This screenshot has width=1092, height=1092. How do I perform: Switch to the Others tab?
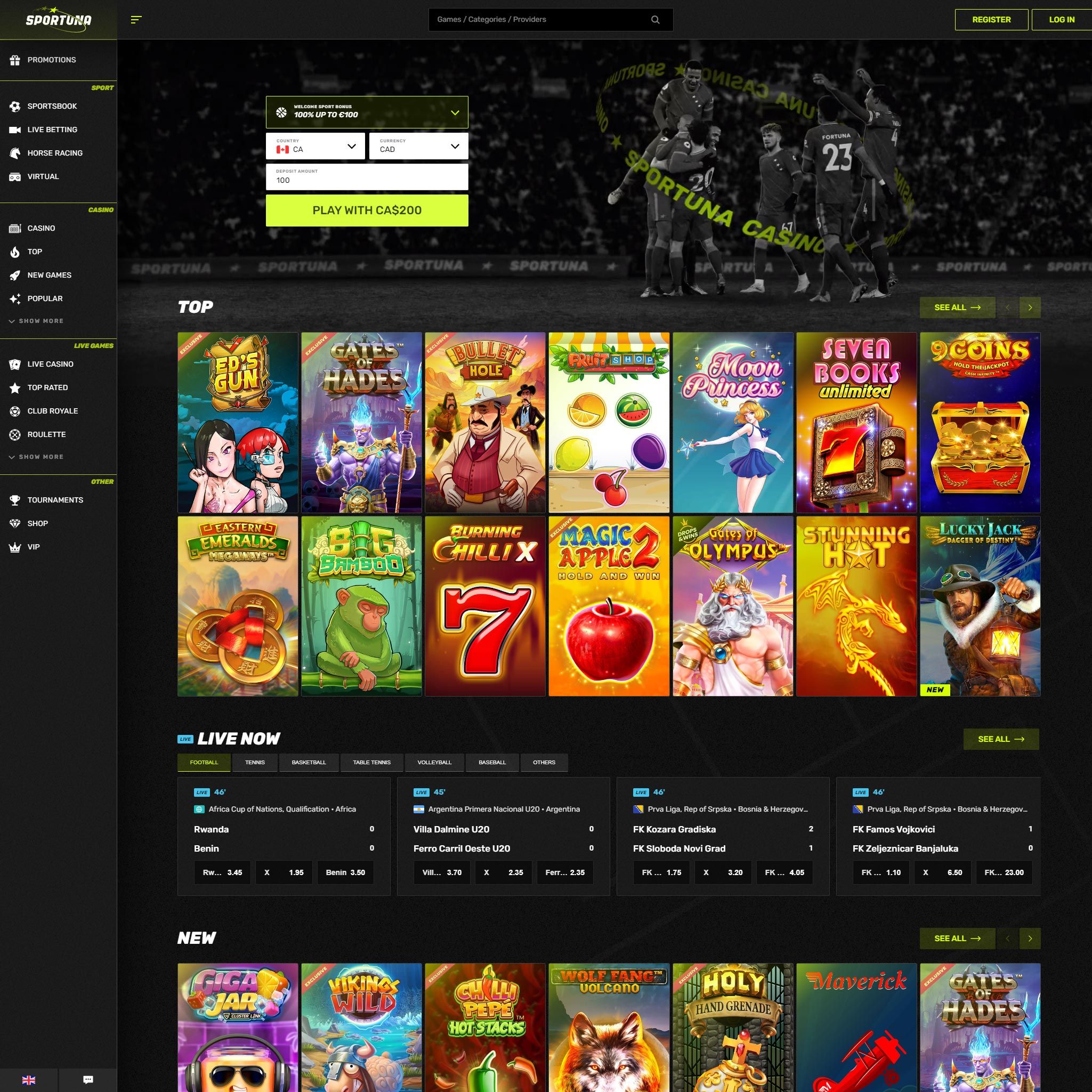click(544, 763)
